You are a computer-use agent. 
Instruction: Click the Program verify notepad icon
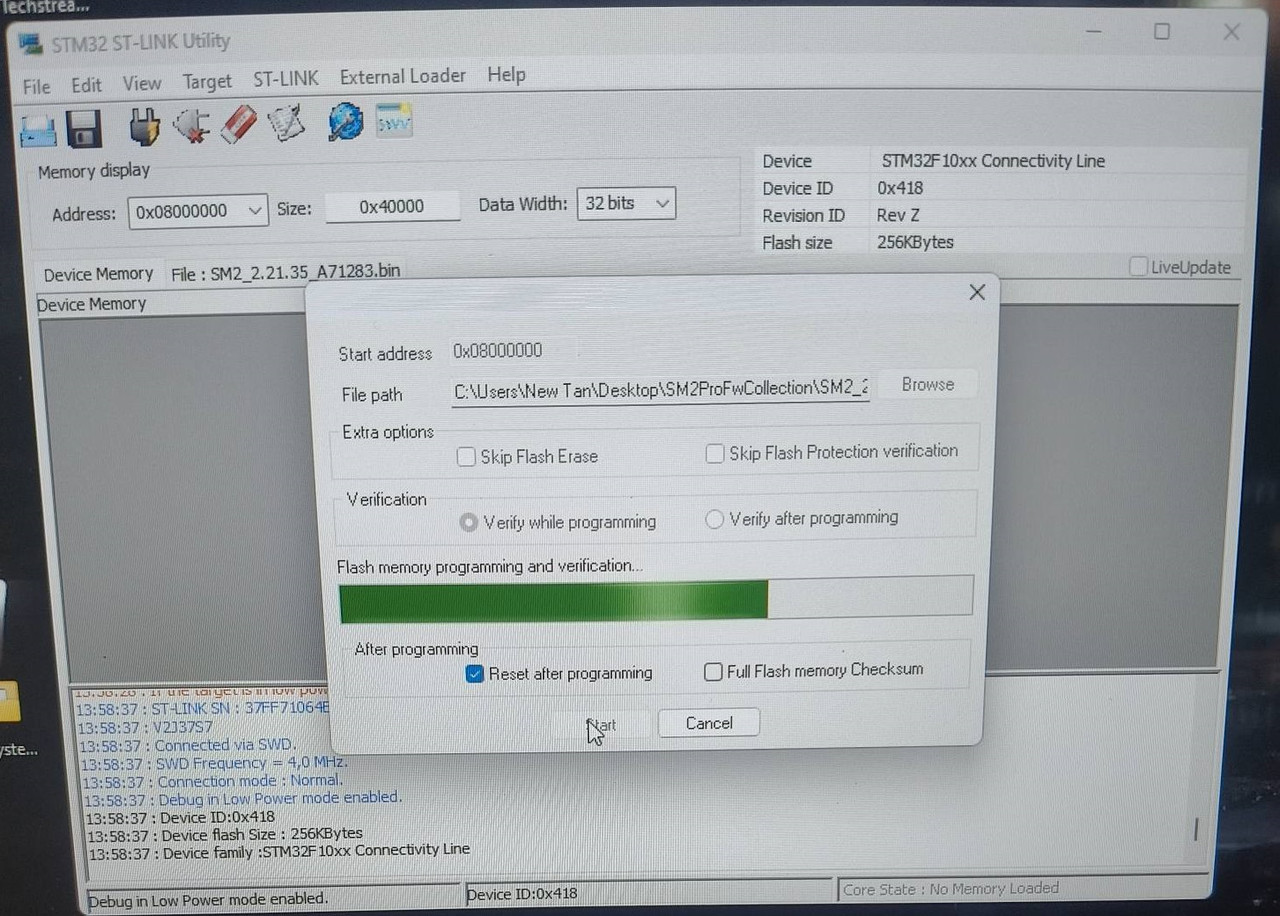click(286, 123)
